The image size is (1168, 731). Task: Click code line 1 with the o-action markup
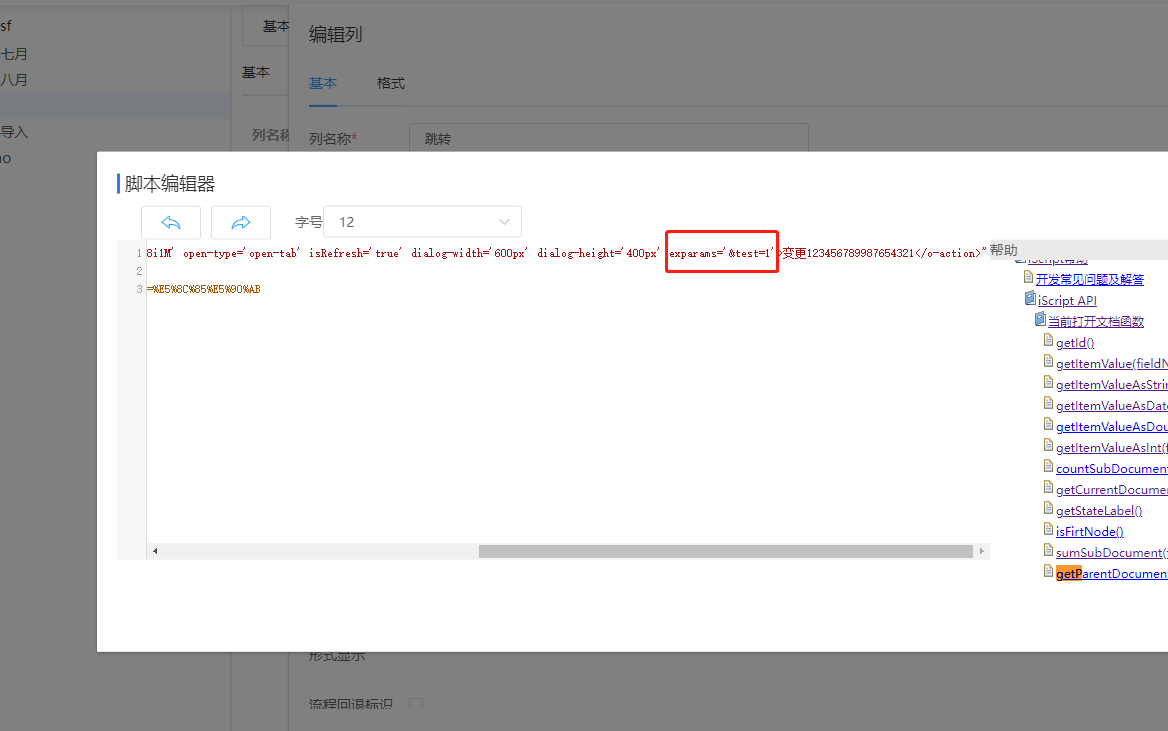[566, 253]
